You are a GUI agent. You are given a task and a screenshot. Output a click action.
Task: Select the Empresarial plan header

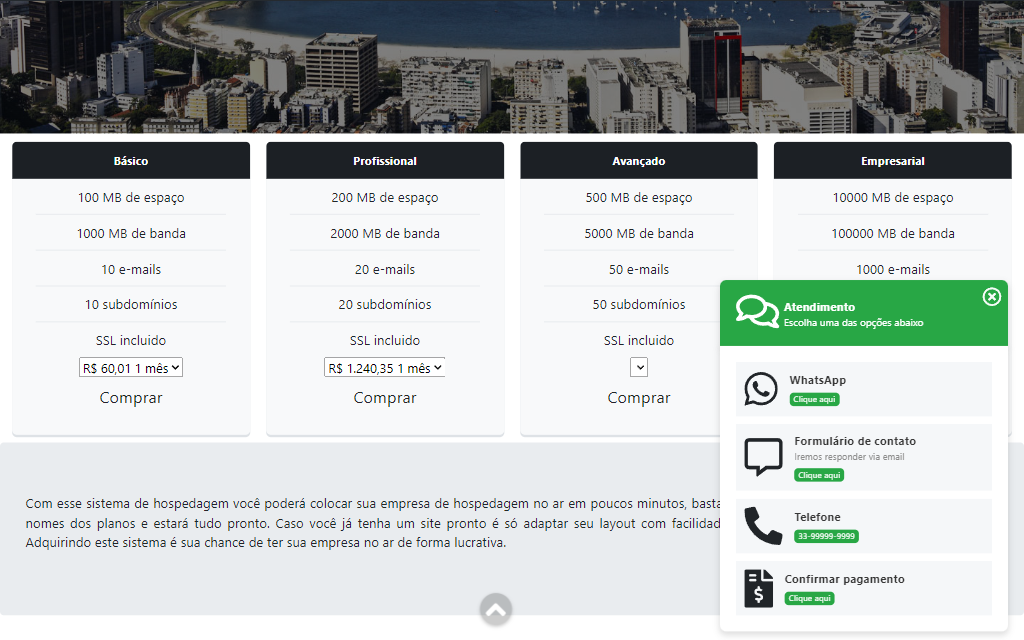tap(892, 161)
